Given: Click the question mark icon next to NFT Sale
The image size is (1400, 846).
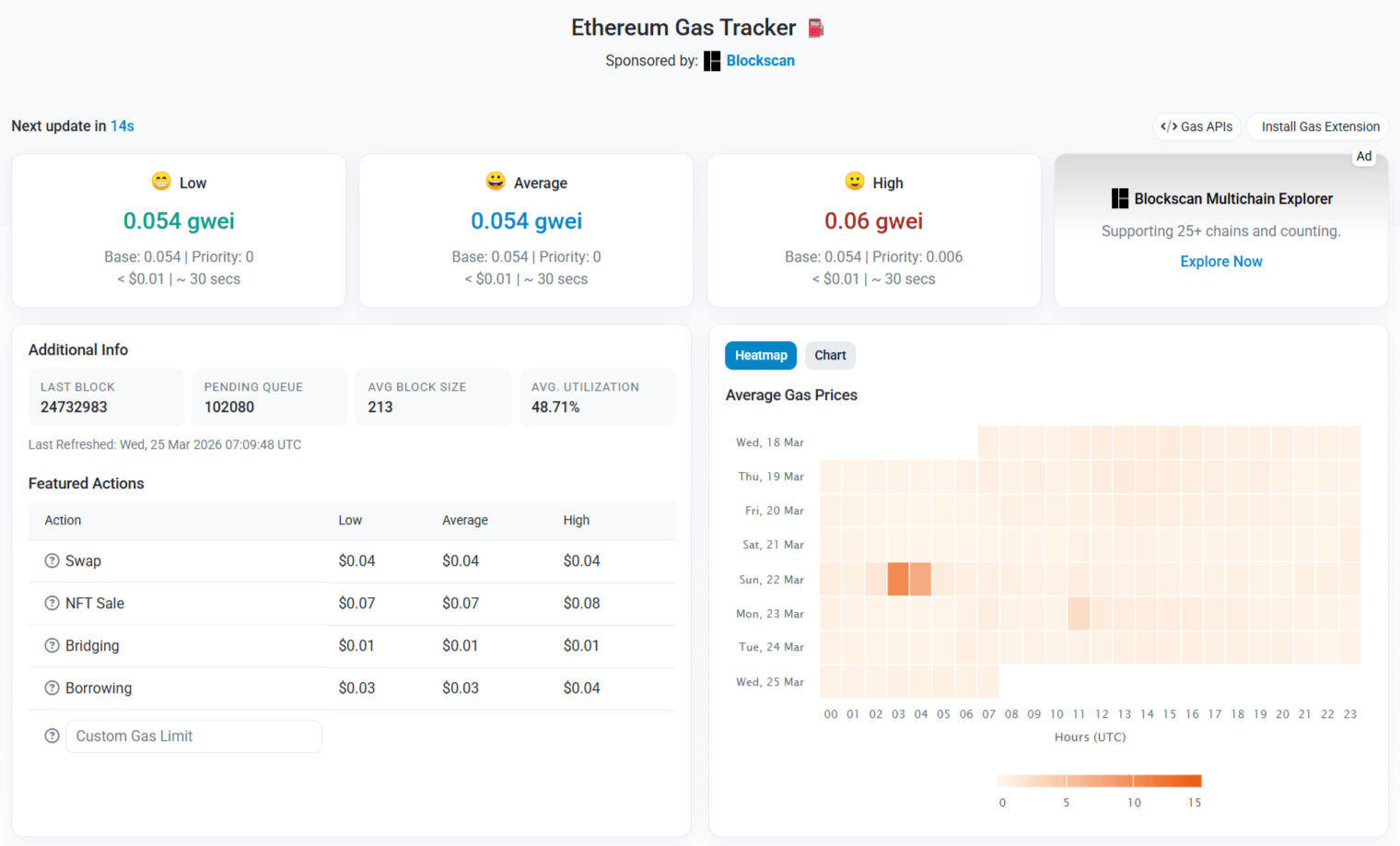Looking at the screenshot, I should pos(52,603).
